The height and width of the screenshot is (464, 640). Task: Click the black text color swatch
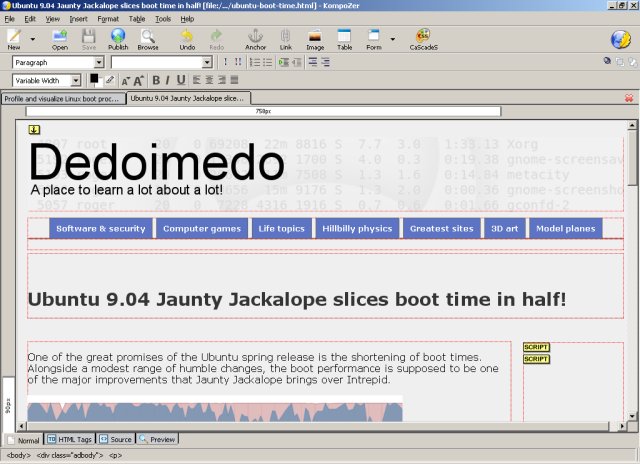coord(94,79)
